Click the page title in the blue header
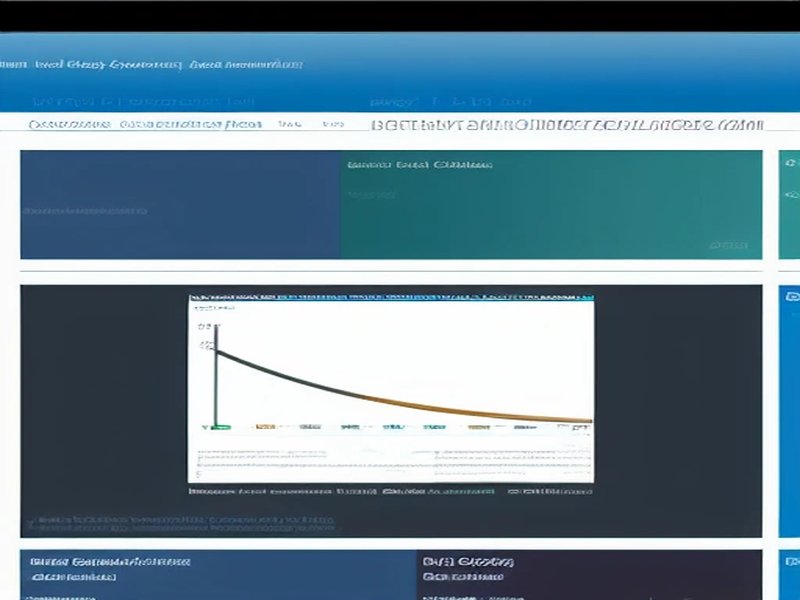The width and height of the screenshot is (800, 600). [150, 65]
